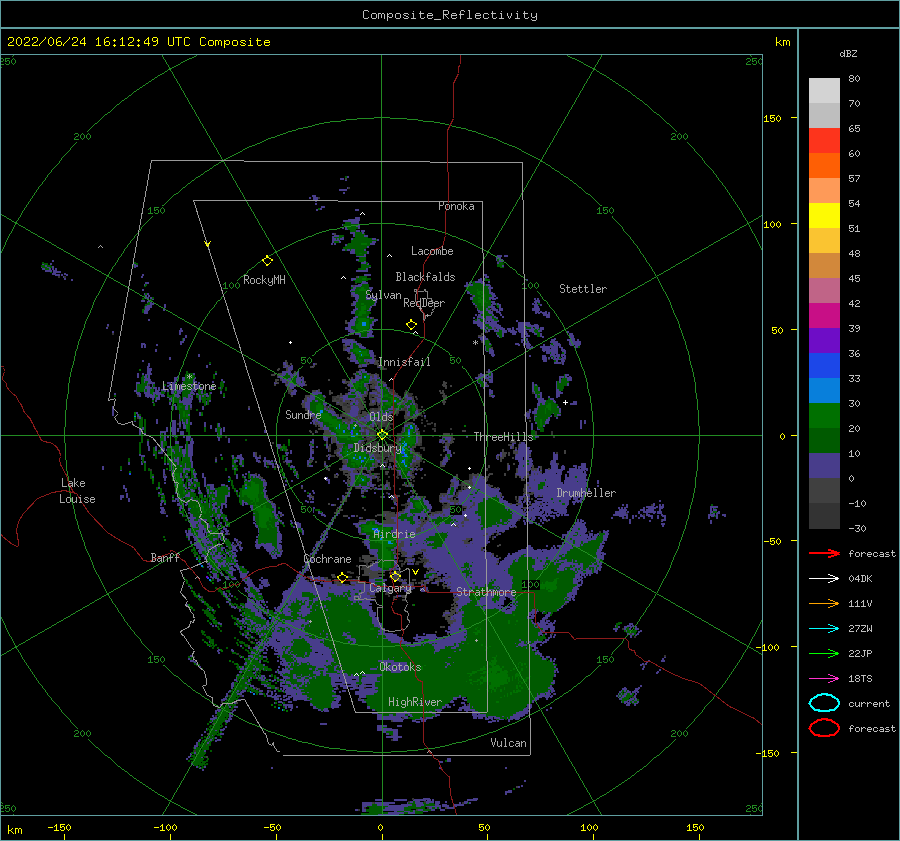The image size is (900, 841).
Task: Click the yellow diamond marker below Cochrane
Action: [x=343, y=577]
